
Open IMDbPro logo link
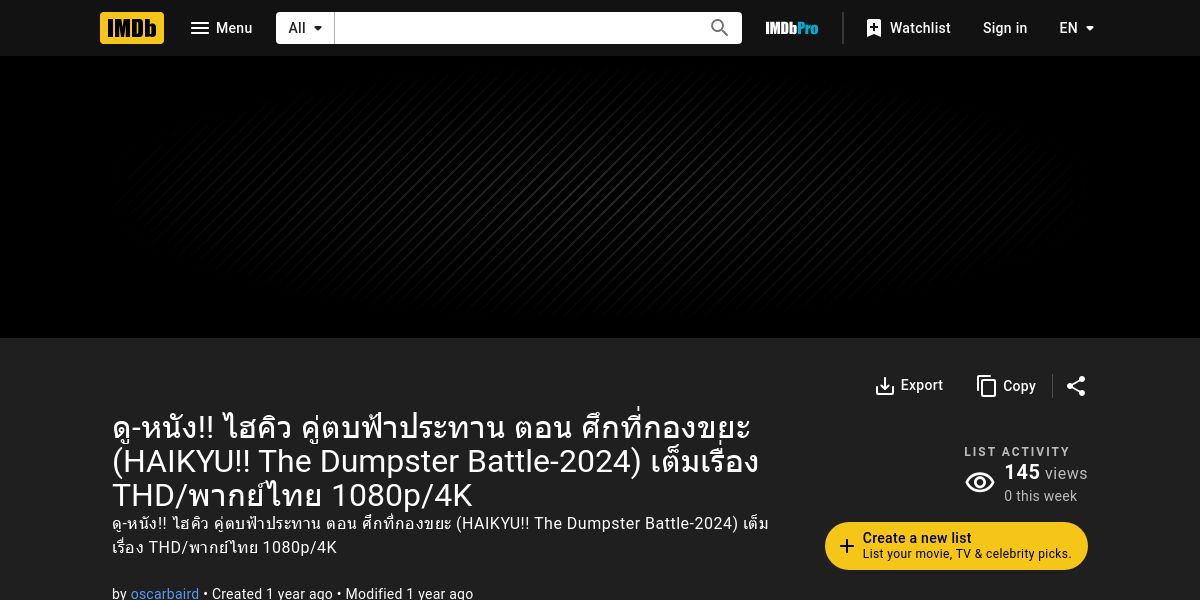(x=792, y=28)
